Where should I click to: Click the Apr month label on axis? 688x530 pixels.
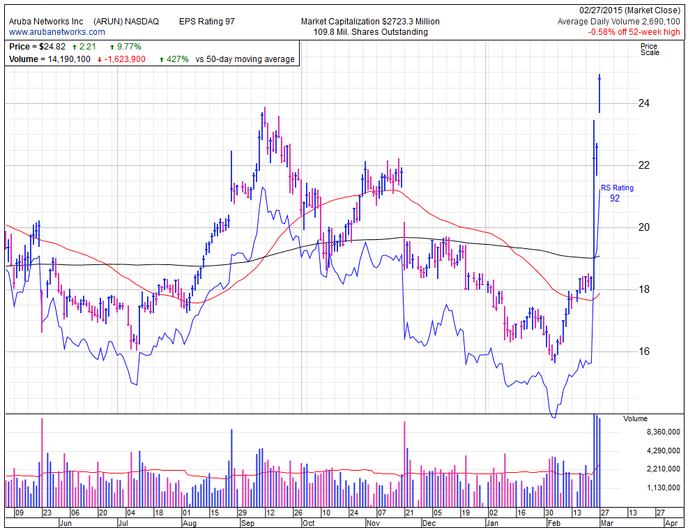coord(671,523)
